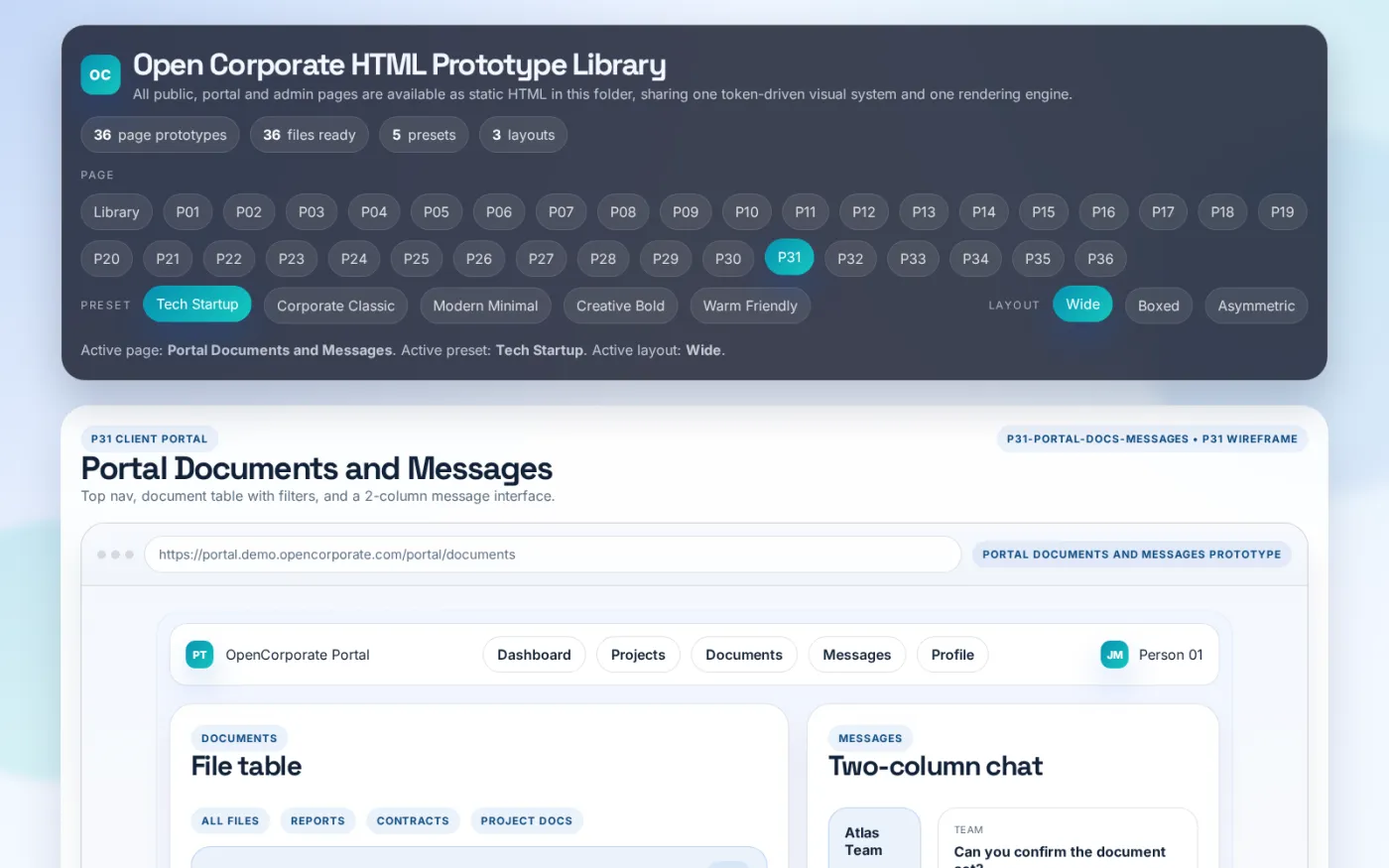
Task: Select page P17
Action: click(x=1163, y=211)
